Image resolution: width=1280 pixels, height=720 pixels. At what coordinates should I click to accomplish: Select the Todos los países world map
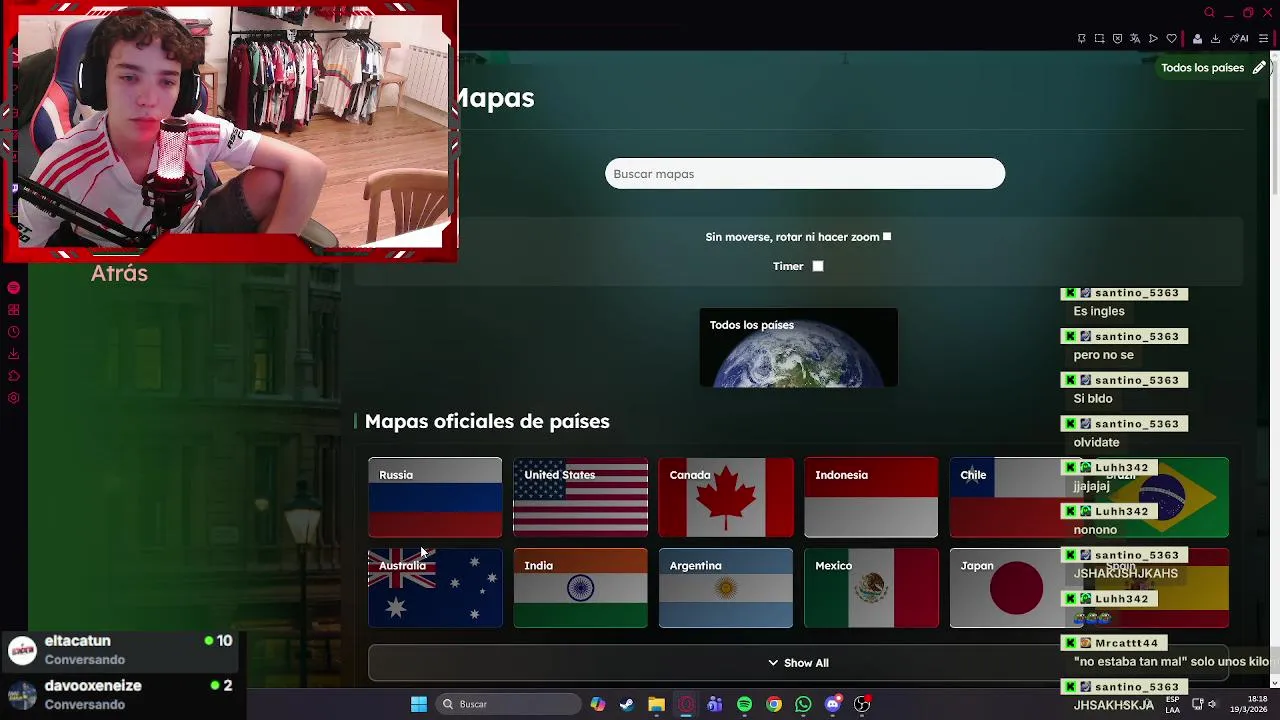coord(798,348)
